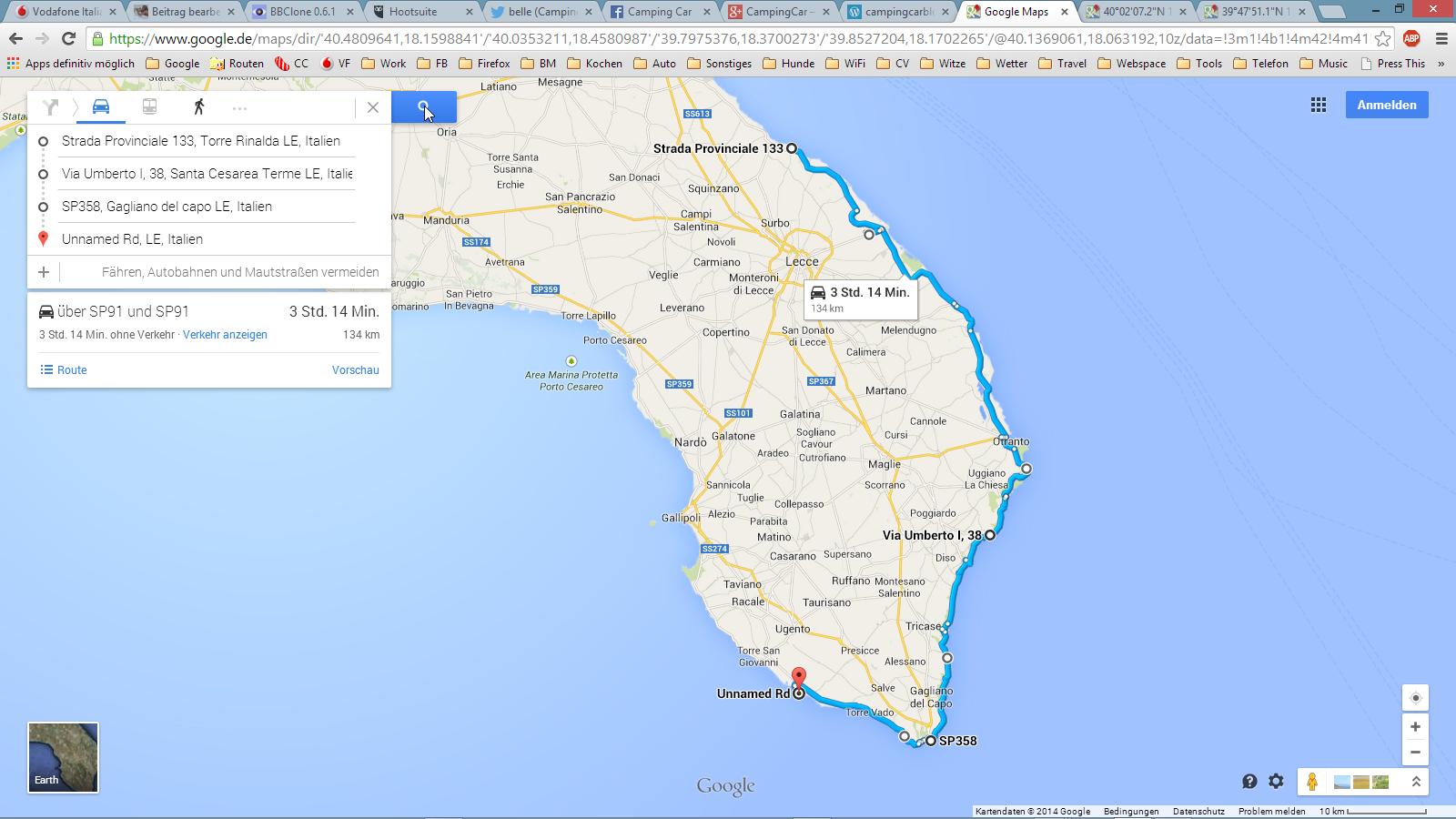This screenshot has width=1456, height=819.
Task: Open the Press This bookmark
Action: pos(1393,64)
